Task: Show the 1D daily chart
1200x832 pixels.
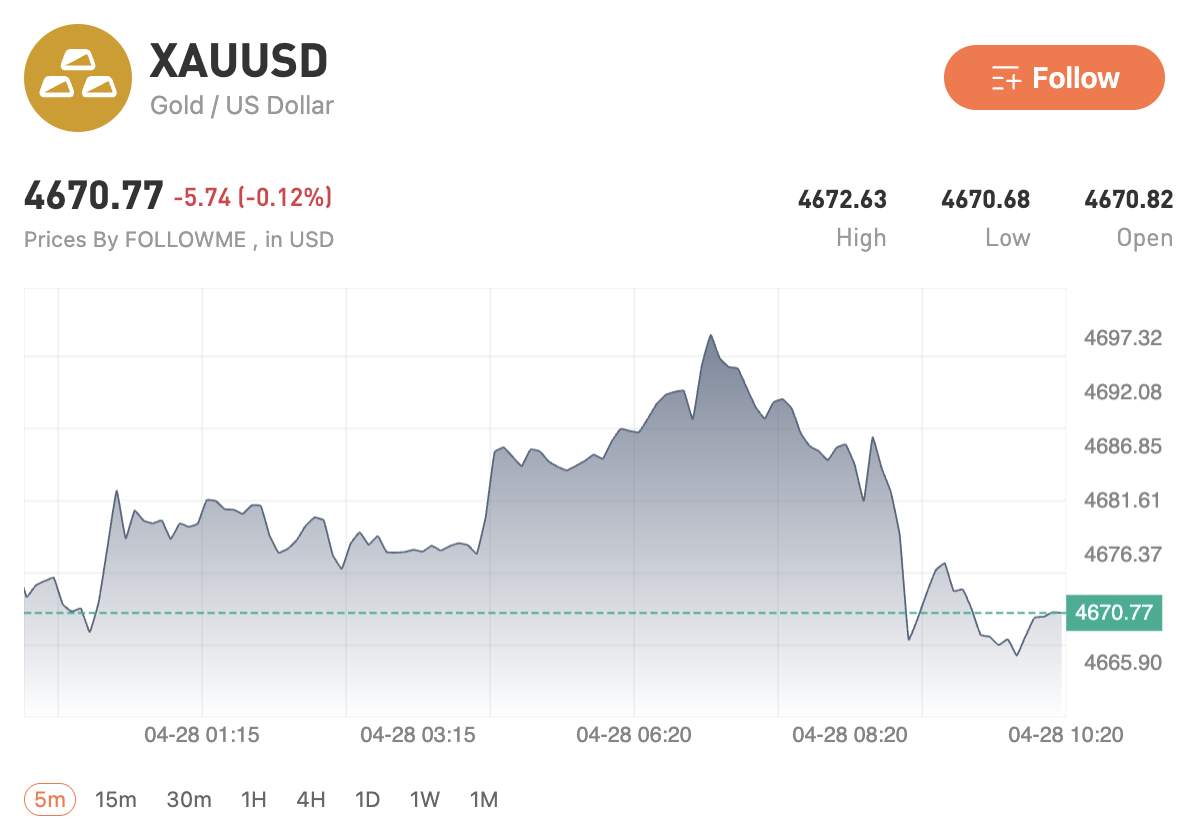Action: click(x=368, y=799)
